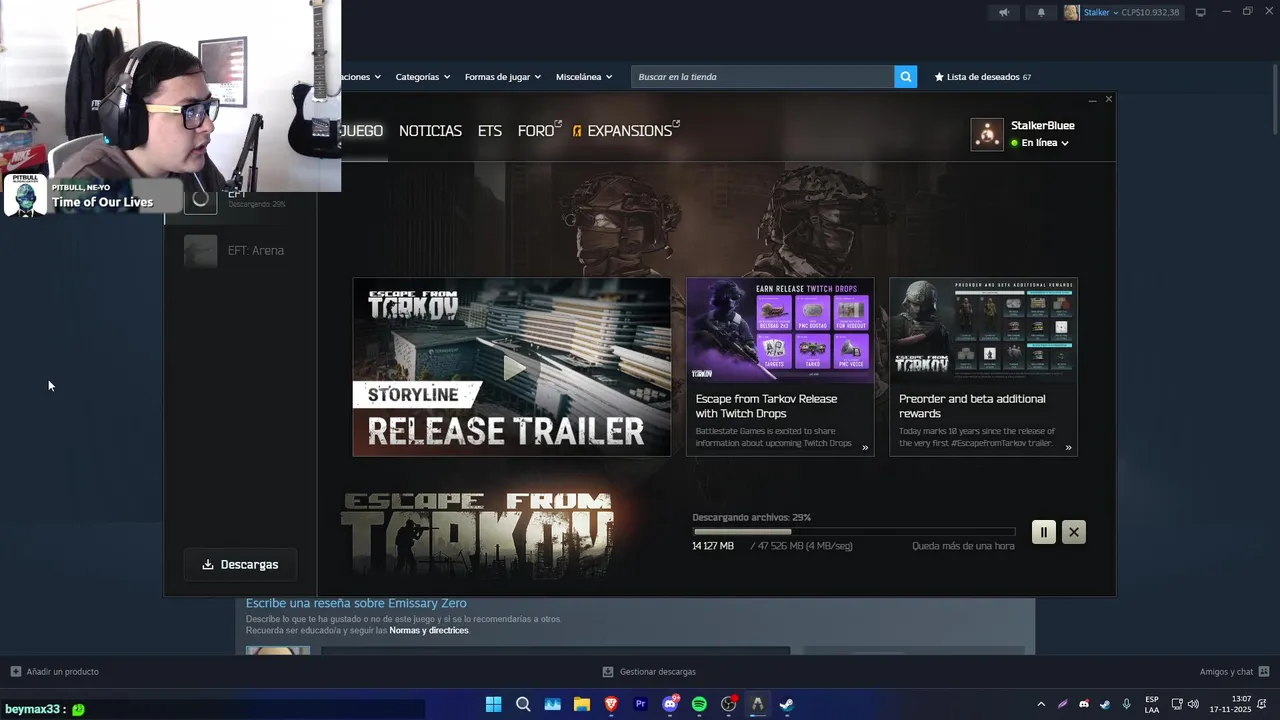Screen dimensions: 1280x720
Task: Open Brave browser from the taskbar
Action: [611, 704]
